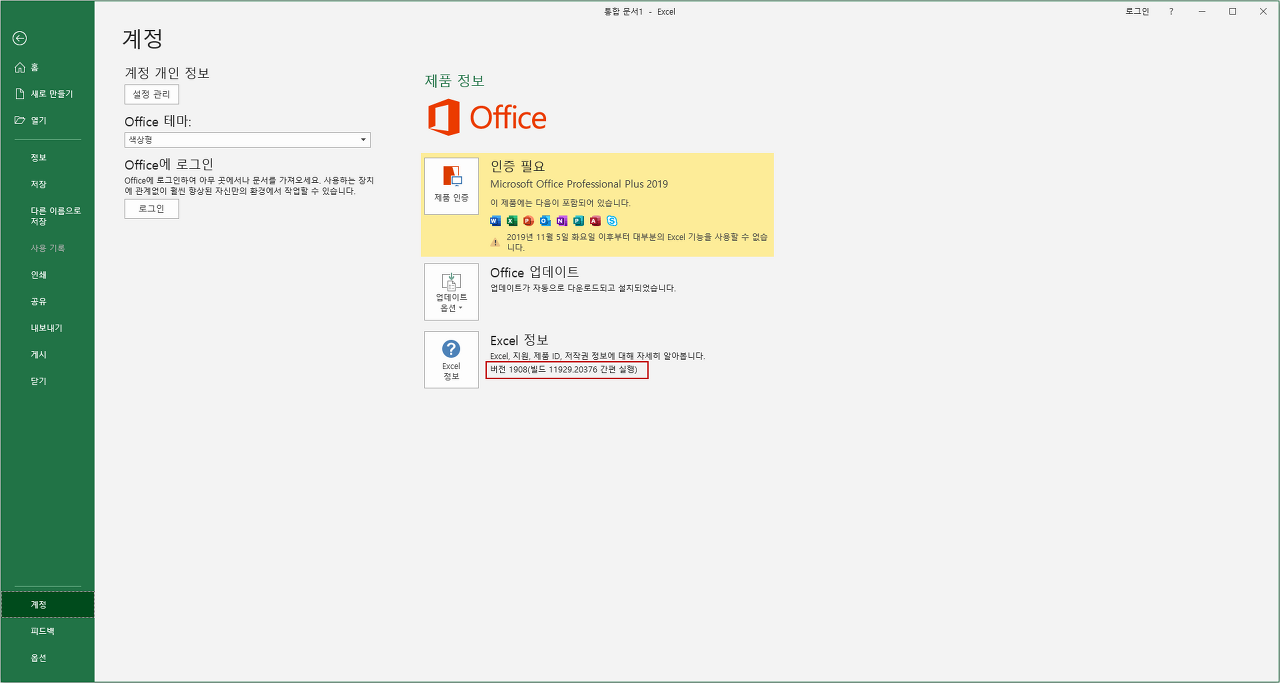Click the Access app icon

tap(595, 221)
